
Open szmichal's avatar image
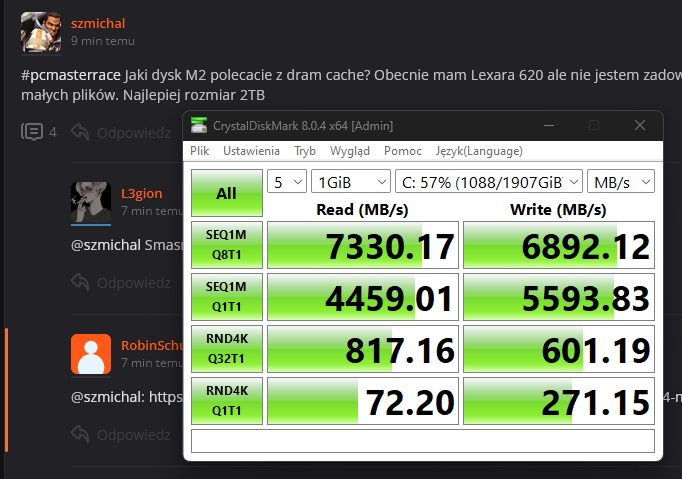coord(41,32)
